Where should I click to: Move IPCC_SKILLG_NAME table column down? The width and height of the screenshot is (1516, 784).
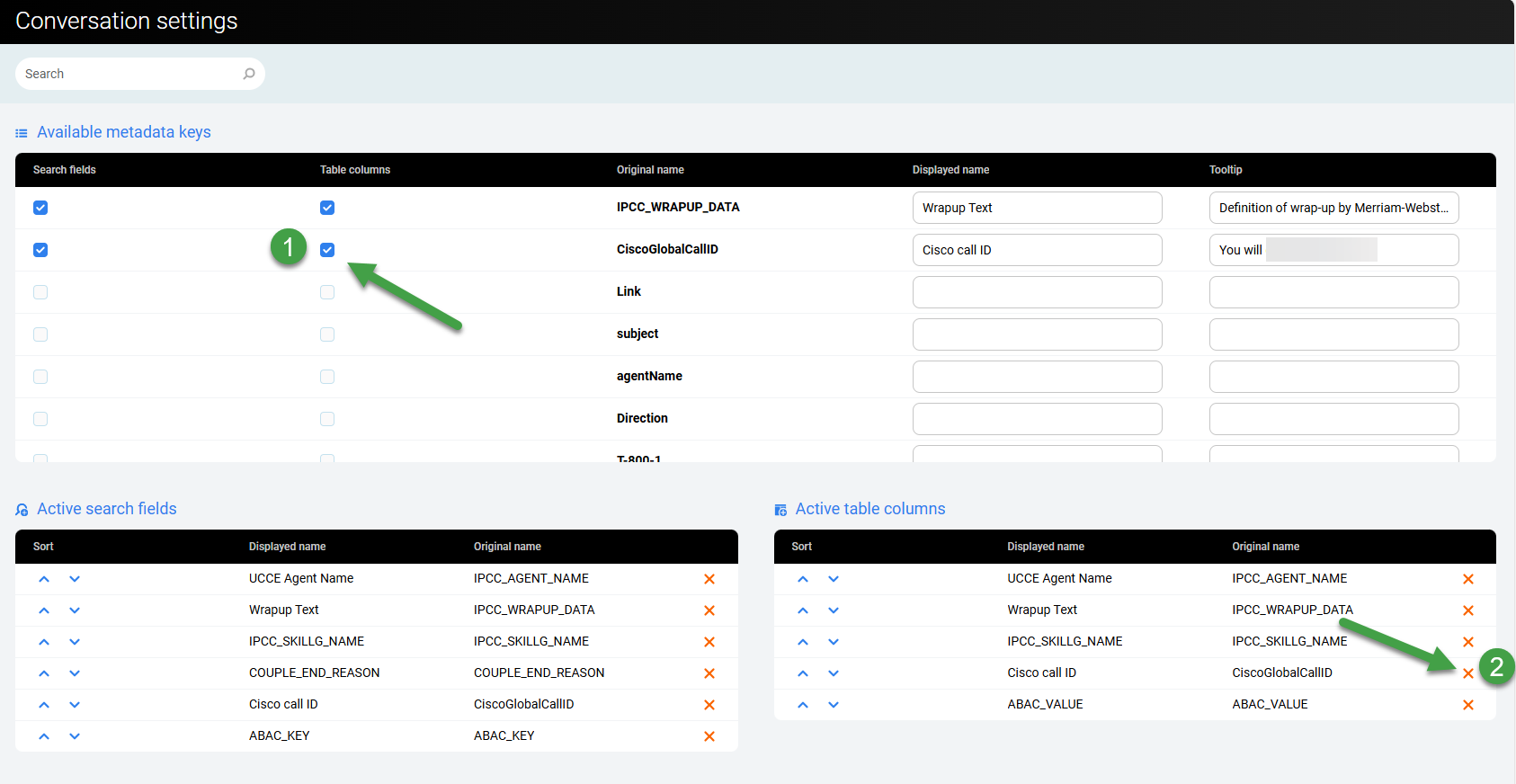pyautogui.click(x=834, y=642)
